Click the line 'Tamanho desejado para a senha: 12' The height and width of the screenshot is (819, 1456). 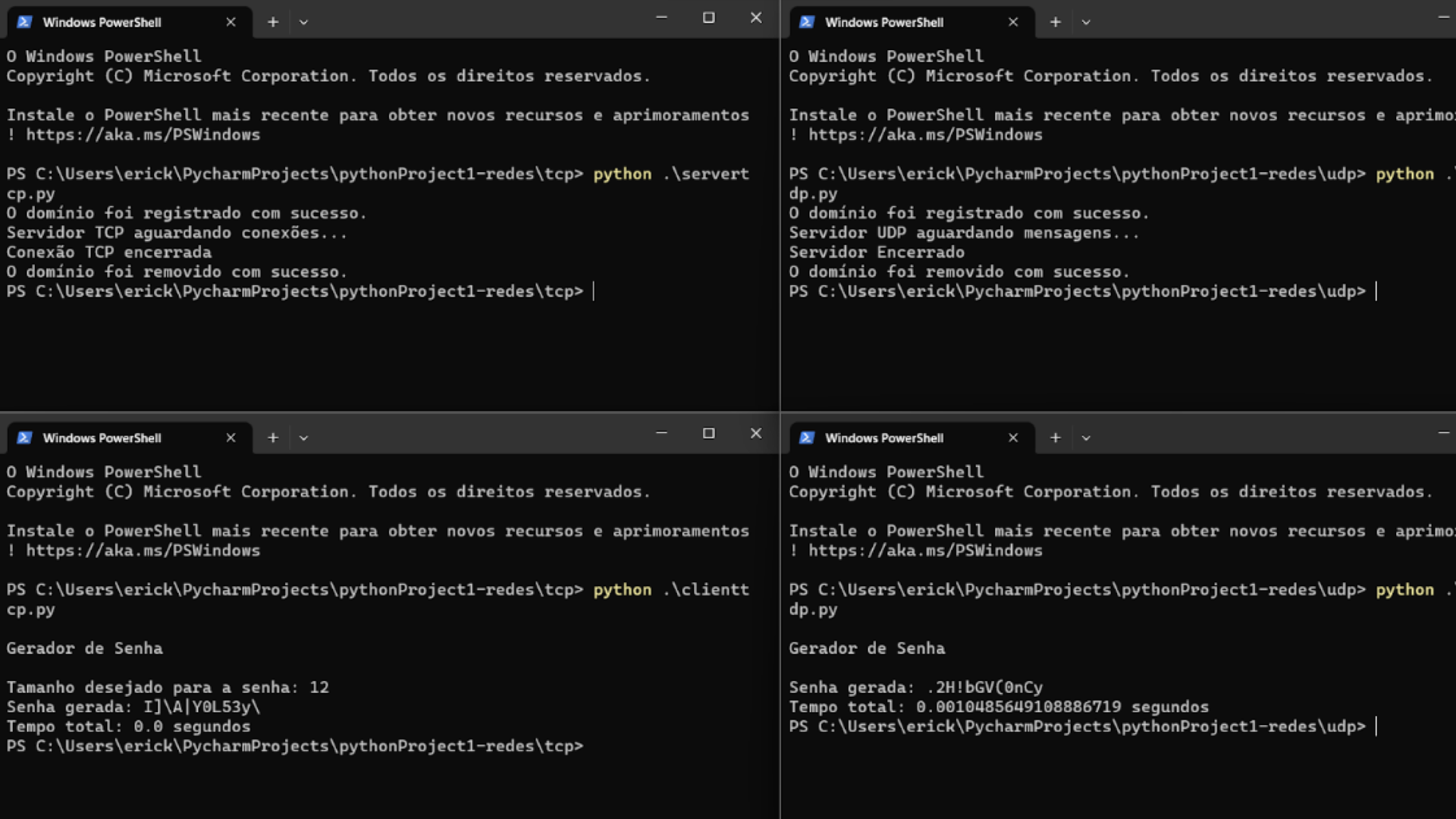coord(168,688)
